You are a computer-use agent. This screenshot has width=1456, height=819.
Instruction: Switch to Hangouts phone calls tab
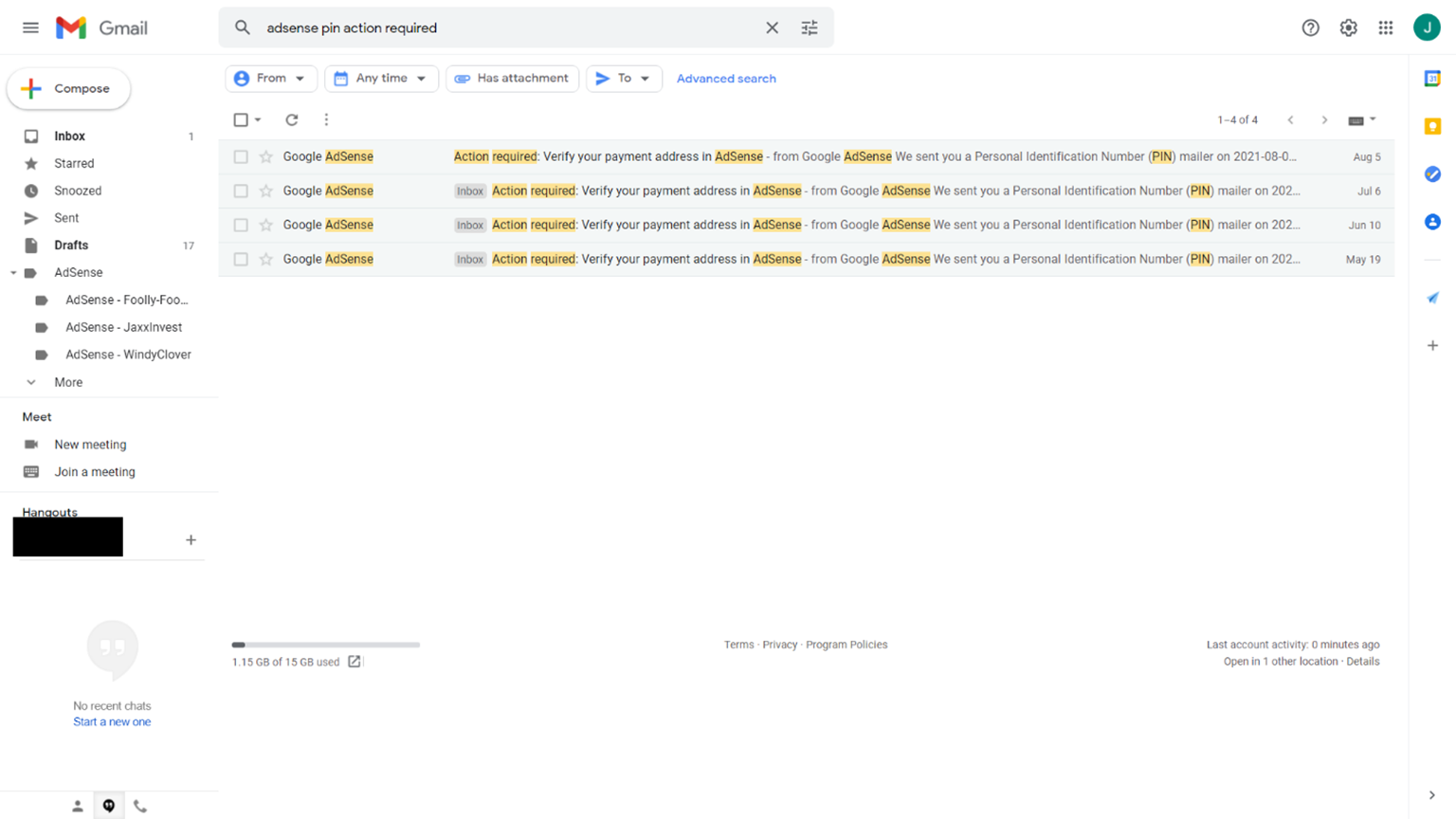tap(140, 806)
